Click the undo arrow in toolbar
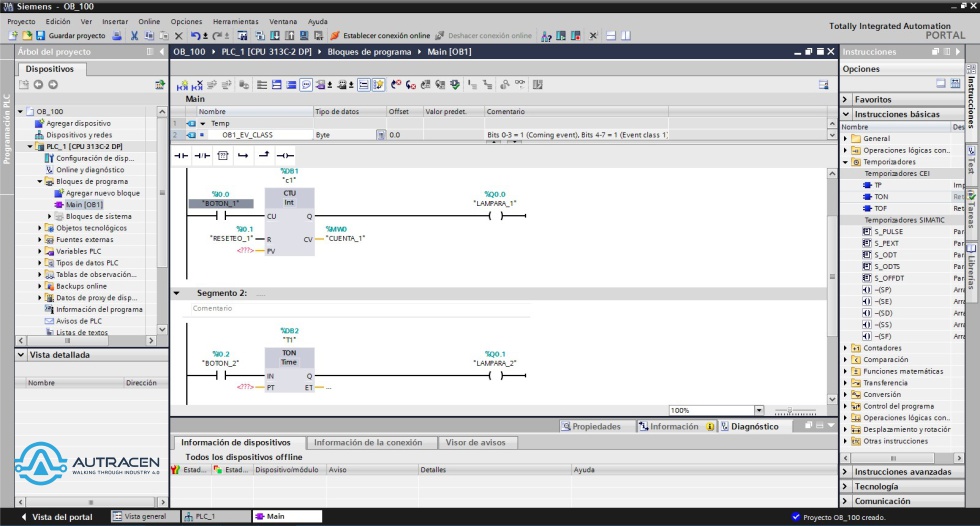 click(x=195, y=35)
